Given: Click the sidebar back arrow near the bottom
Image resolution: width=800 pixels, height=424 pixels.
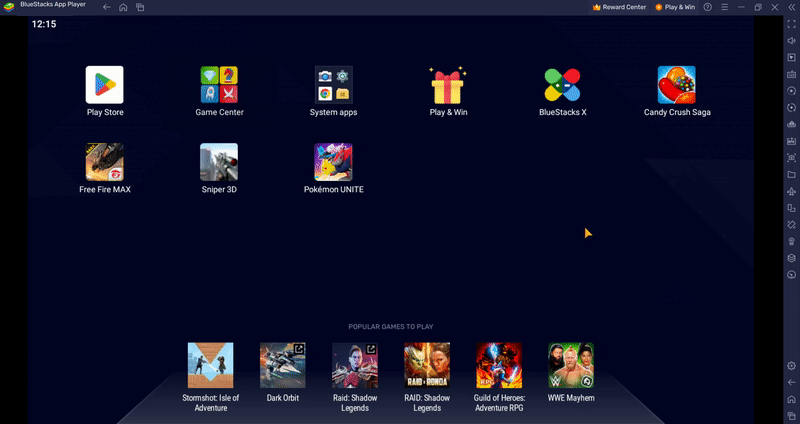Looking at the screenshot, I should point(791,383).
